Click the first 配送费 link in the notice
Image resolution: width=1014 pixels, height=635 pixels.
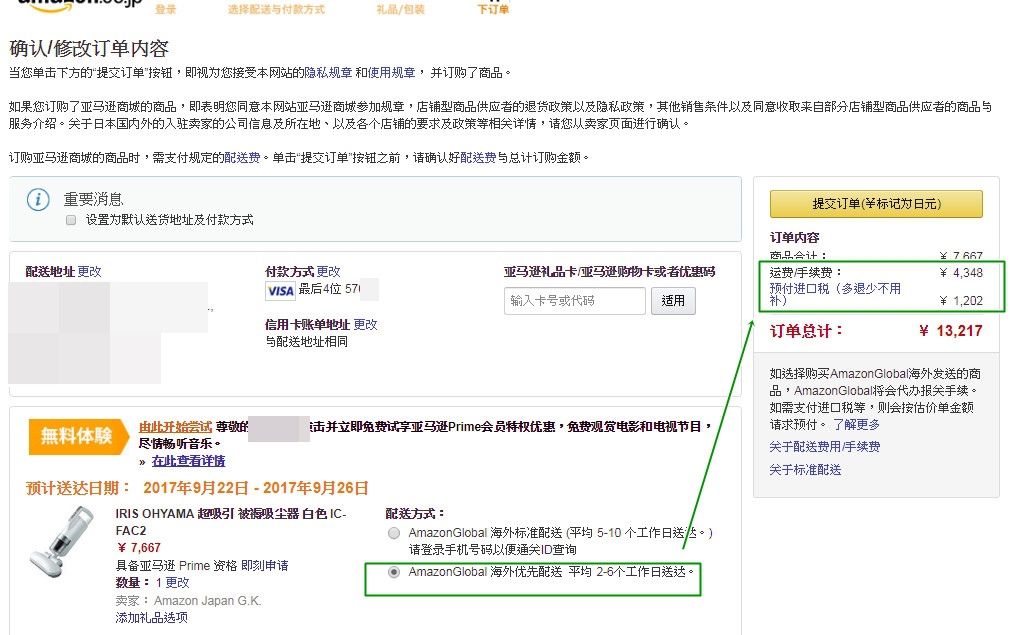coord(243,158)
